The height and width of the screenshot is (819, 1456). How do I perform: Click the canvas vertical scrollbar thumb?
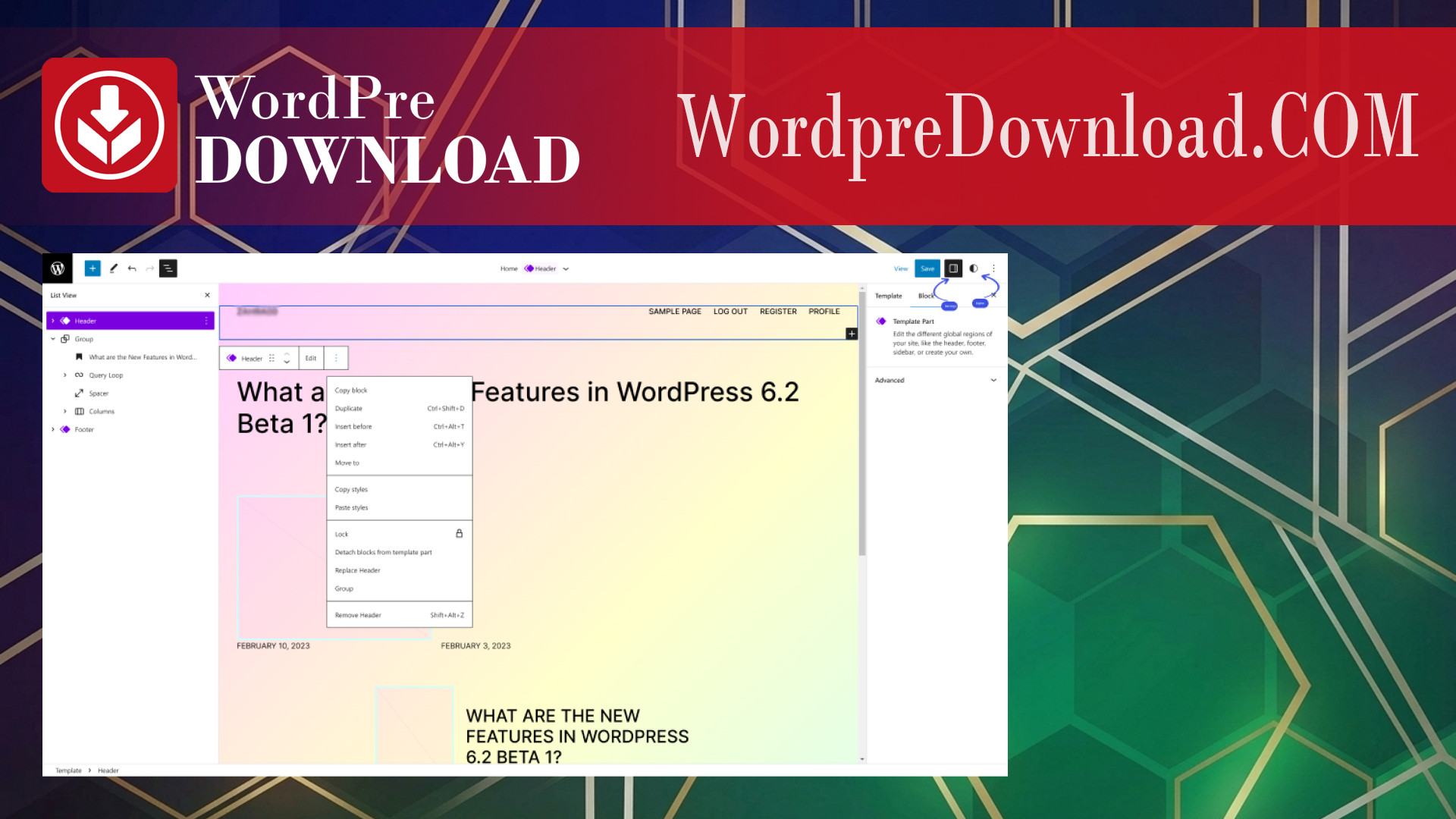(x=862, y=425)
